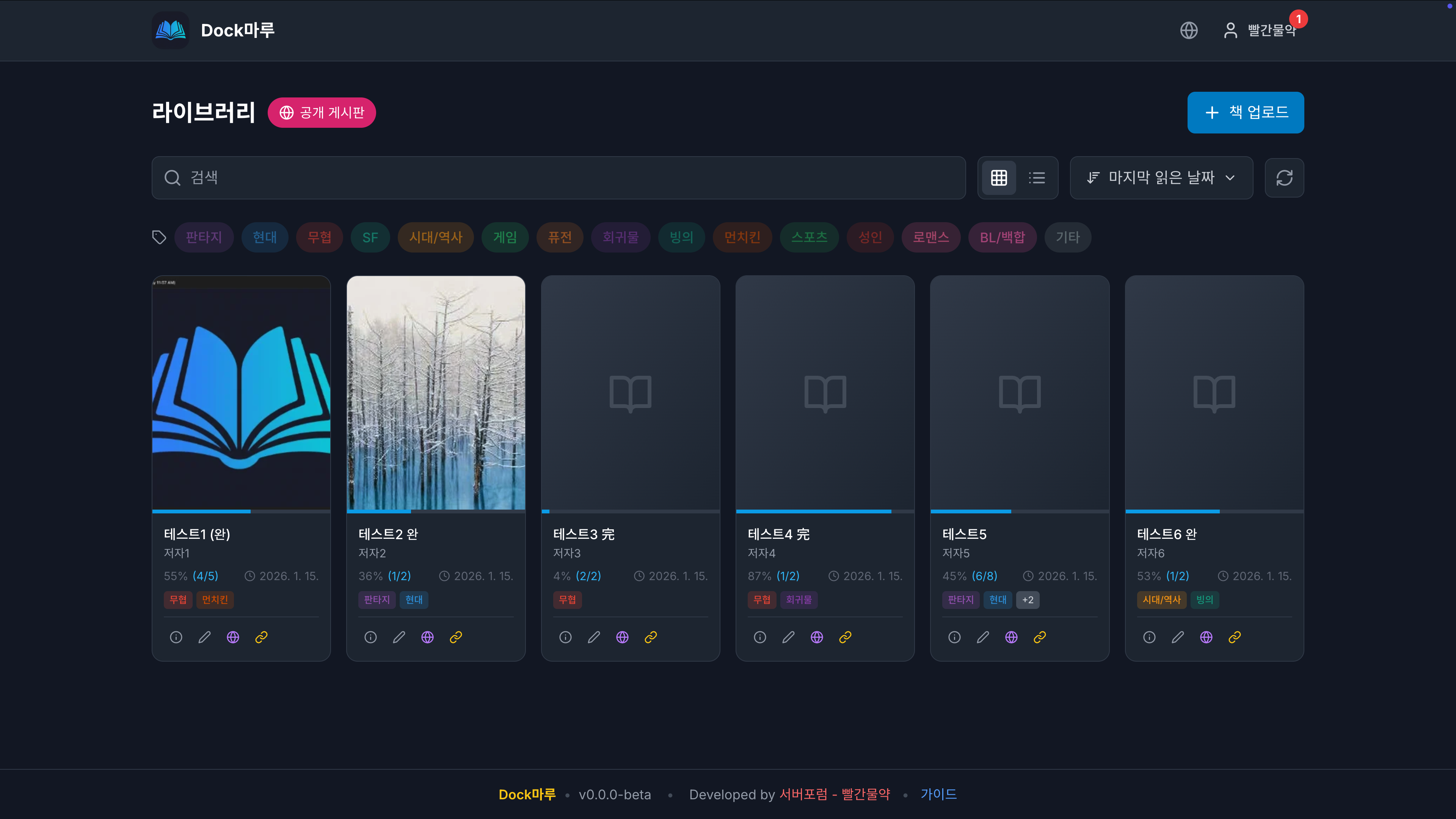Filter by the 무협 genre tag

tap(319, 237)
